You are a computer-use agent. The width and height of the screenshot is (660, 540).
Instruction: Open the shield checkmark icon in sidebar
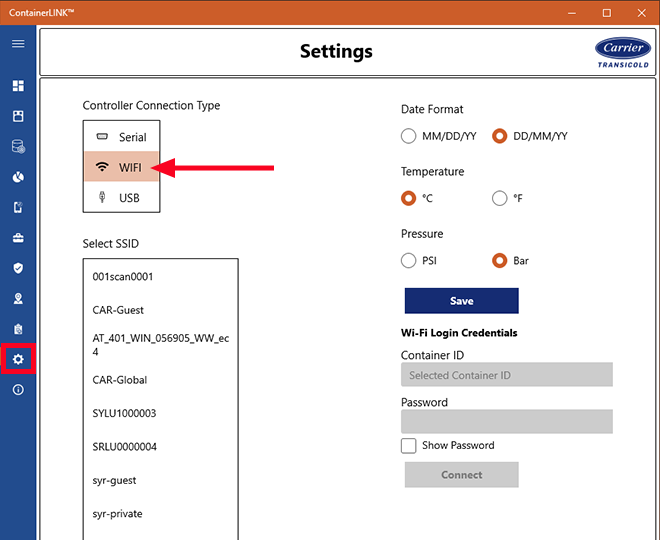pos(18,268)
